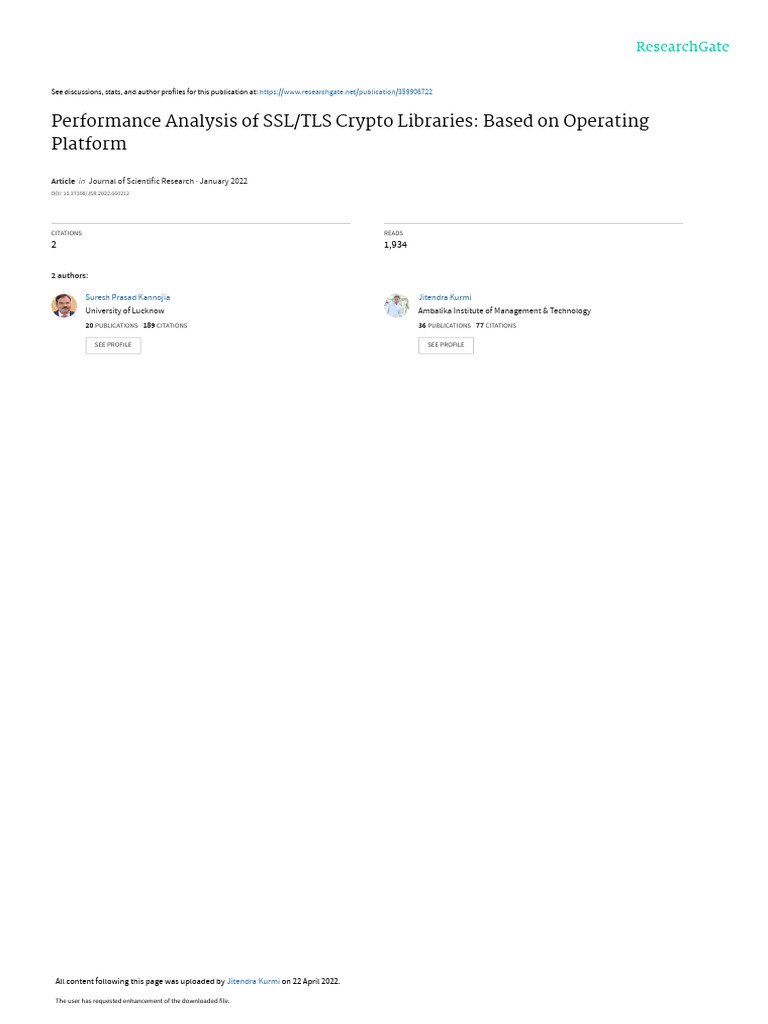Click the 189 citations stat for Kannojia

[165, 325]
